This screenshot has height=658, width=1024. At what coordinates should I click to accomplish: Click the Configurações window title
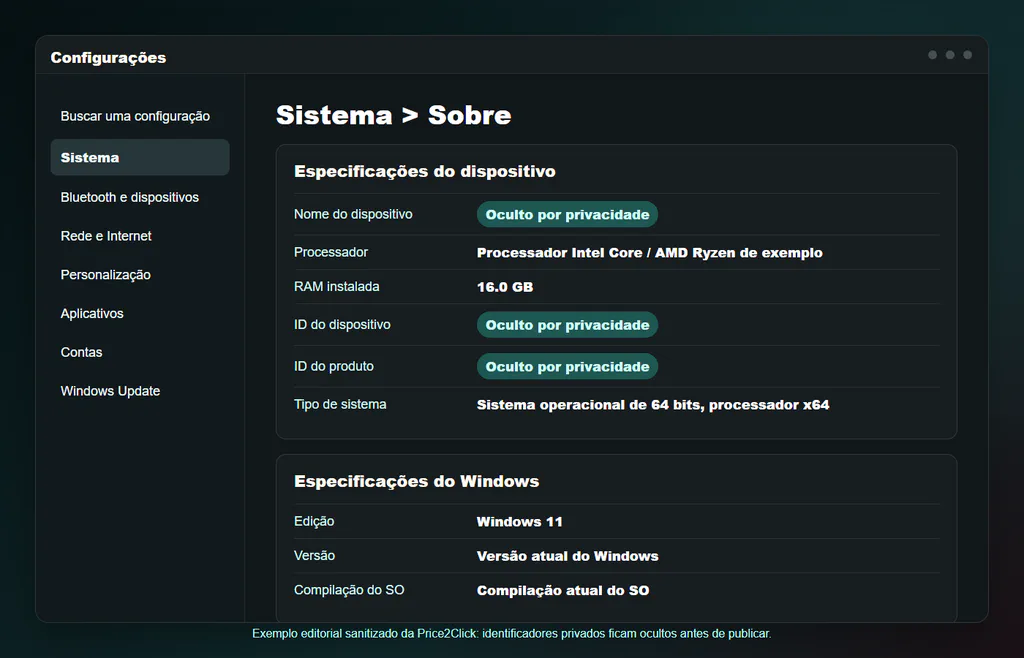click(x=108, y=57)
